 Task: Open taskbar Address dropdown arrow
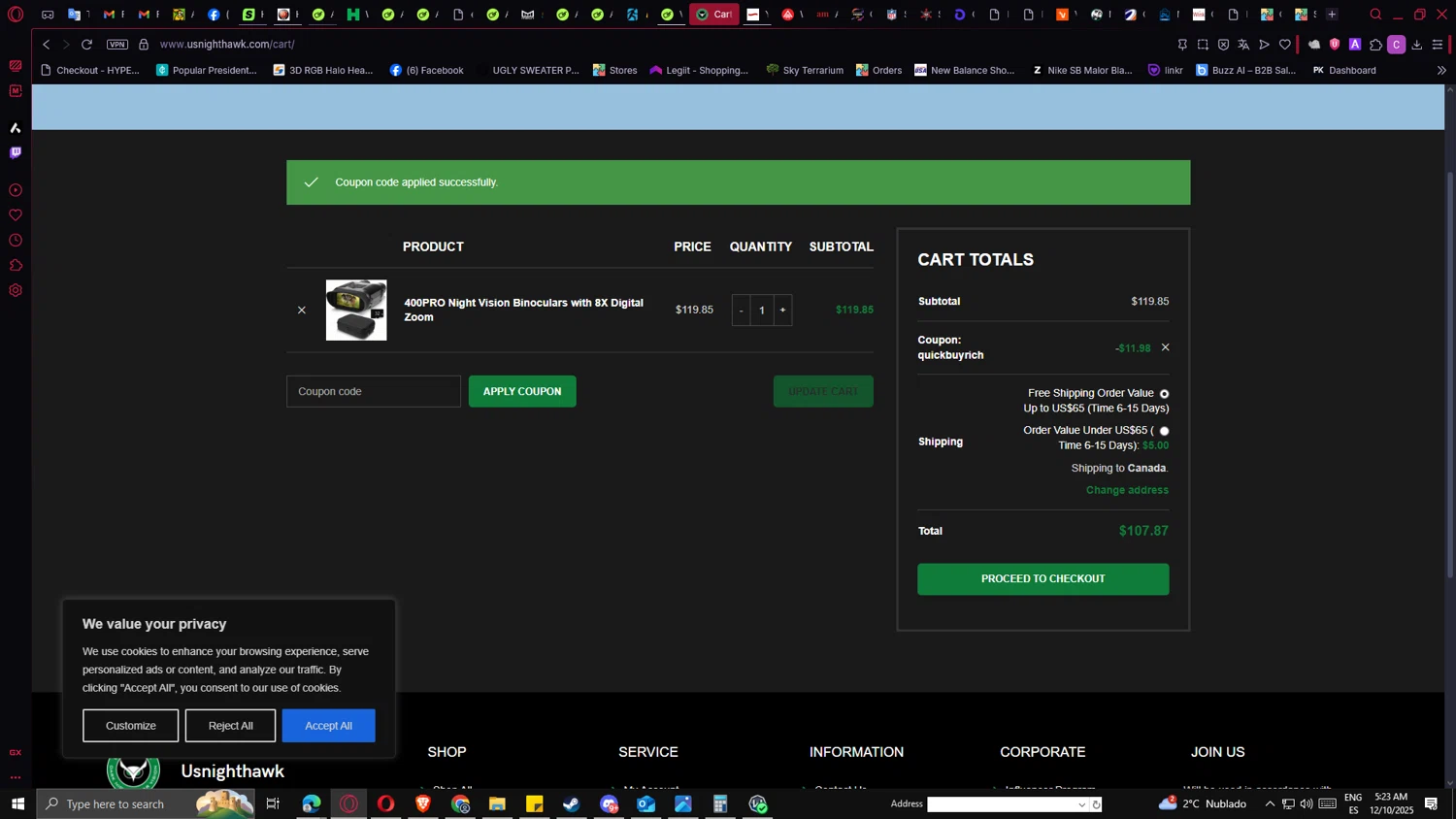coord(1081,805)
